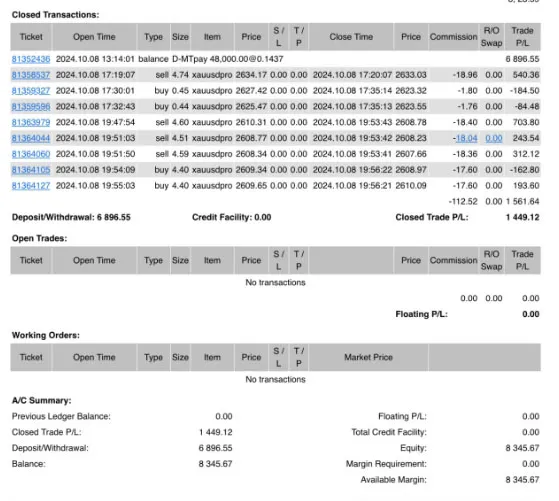Click the linked commission value -18.04
Viewport: 559px width, 501px height.
click(x=465, y=138)
